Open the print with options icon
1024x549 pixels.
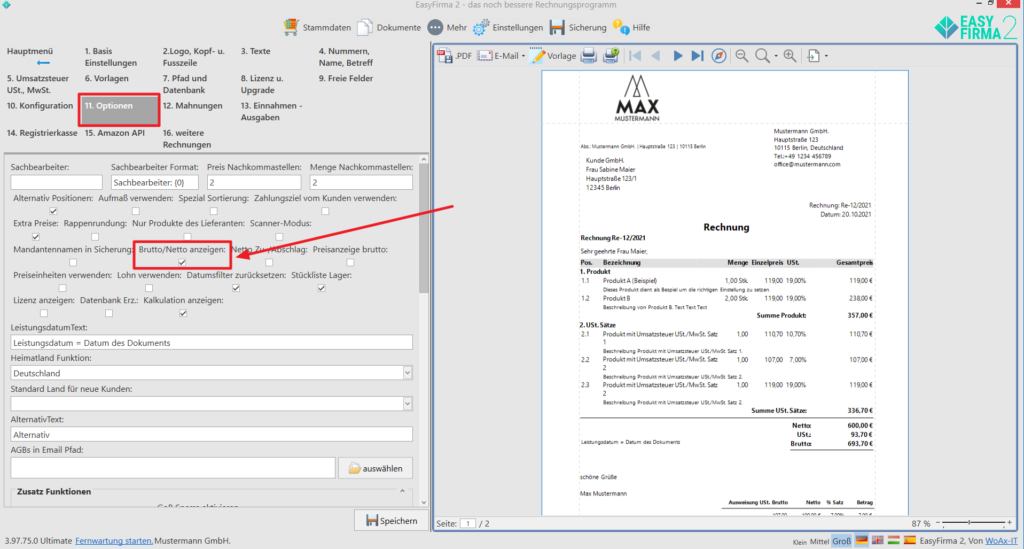[611, 56]
